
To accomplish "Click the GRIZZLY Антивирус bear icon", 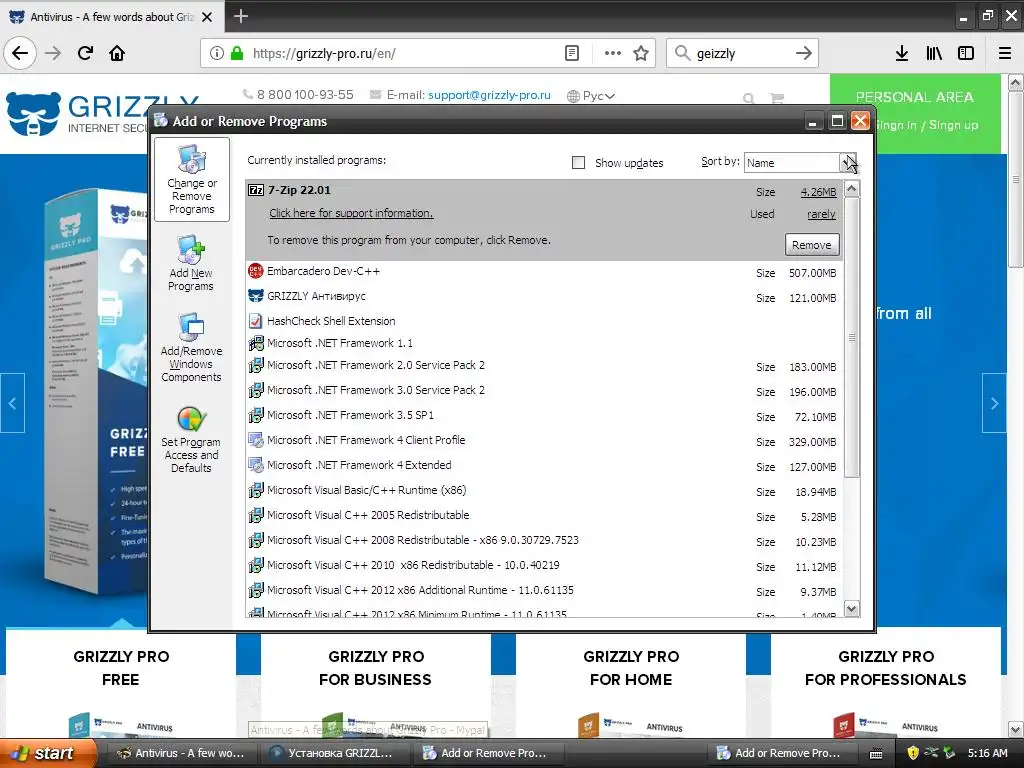I will pos(256,296).
